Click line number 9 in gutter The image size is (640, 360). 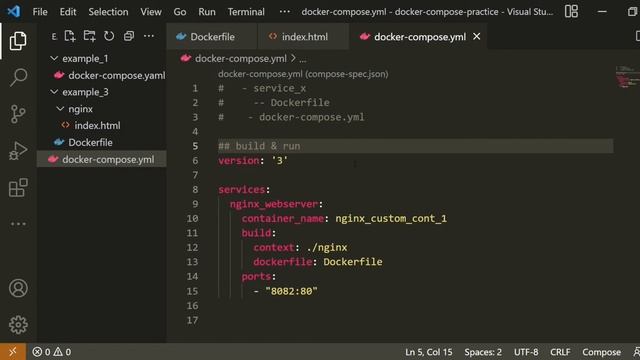coord(195,204)
